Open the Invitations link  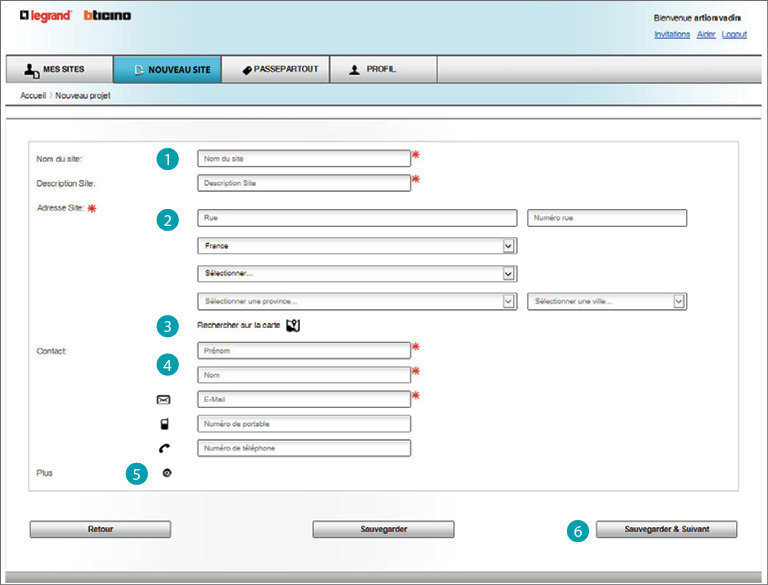pyautogui.click(x=671, y=34)
